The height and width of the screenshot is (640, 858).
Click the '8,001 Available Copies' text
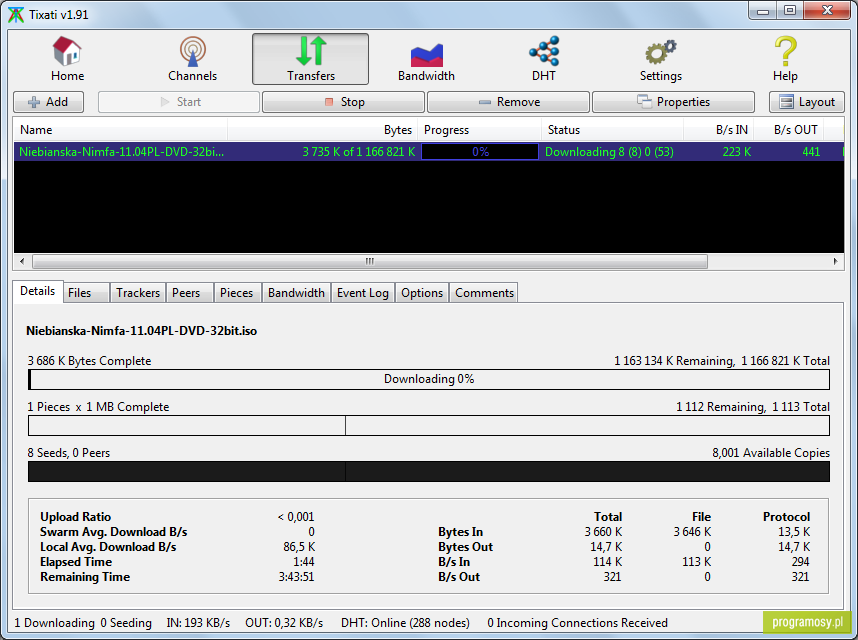point(771,453)
